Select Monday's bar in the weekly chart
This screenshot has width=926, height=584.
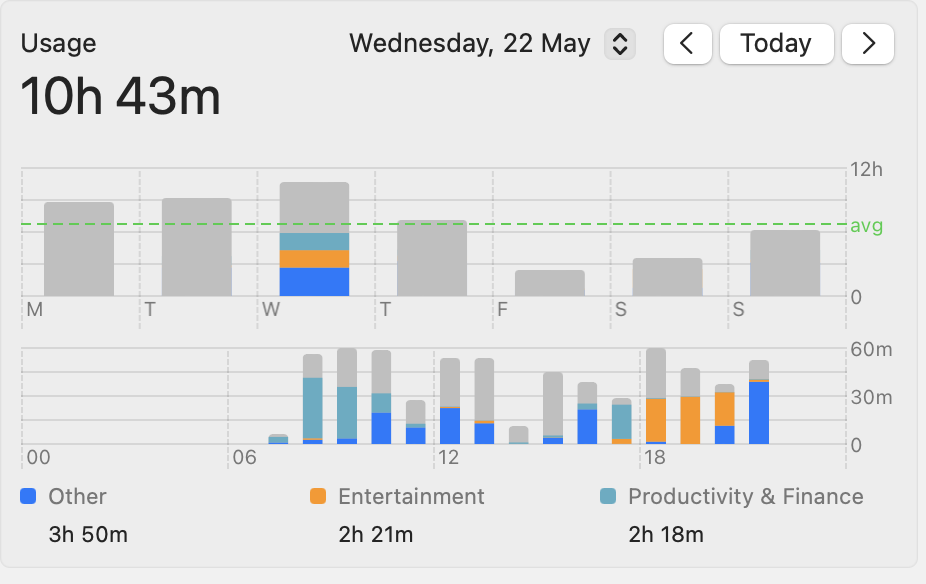[x=79, y=249]
